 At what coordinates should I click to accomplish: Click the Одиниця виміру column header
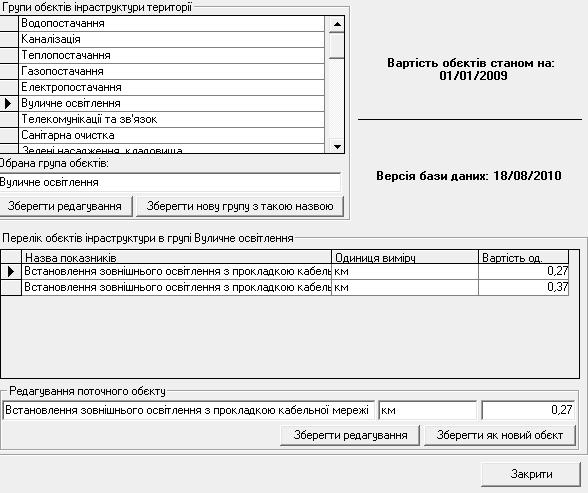pyautogui.click(x=405, y=258)
